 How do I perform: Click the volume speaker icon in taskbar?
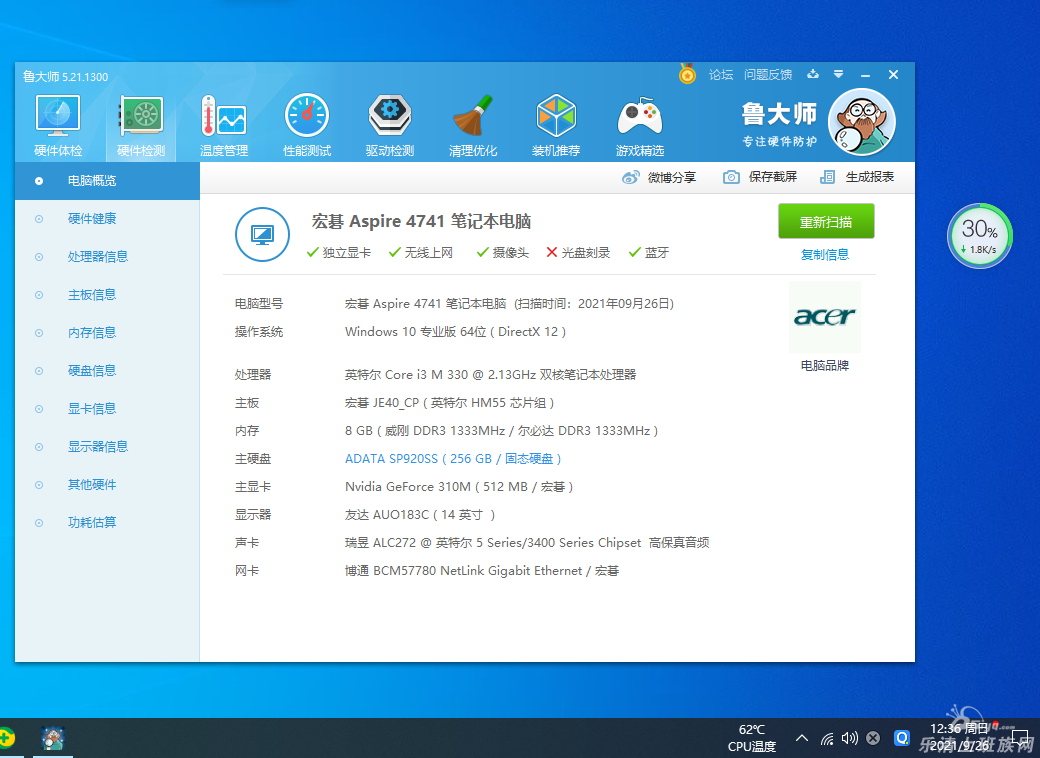pos(850,739)
